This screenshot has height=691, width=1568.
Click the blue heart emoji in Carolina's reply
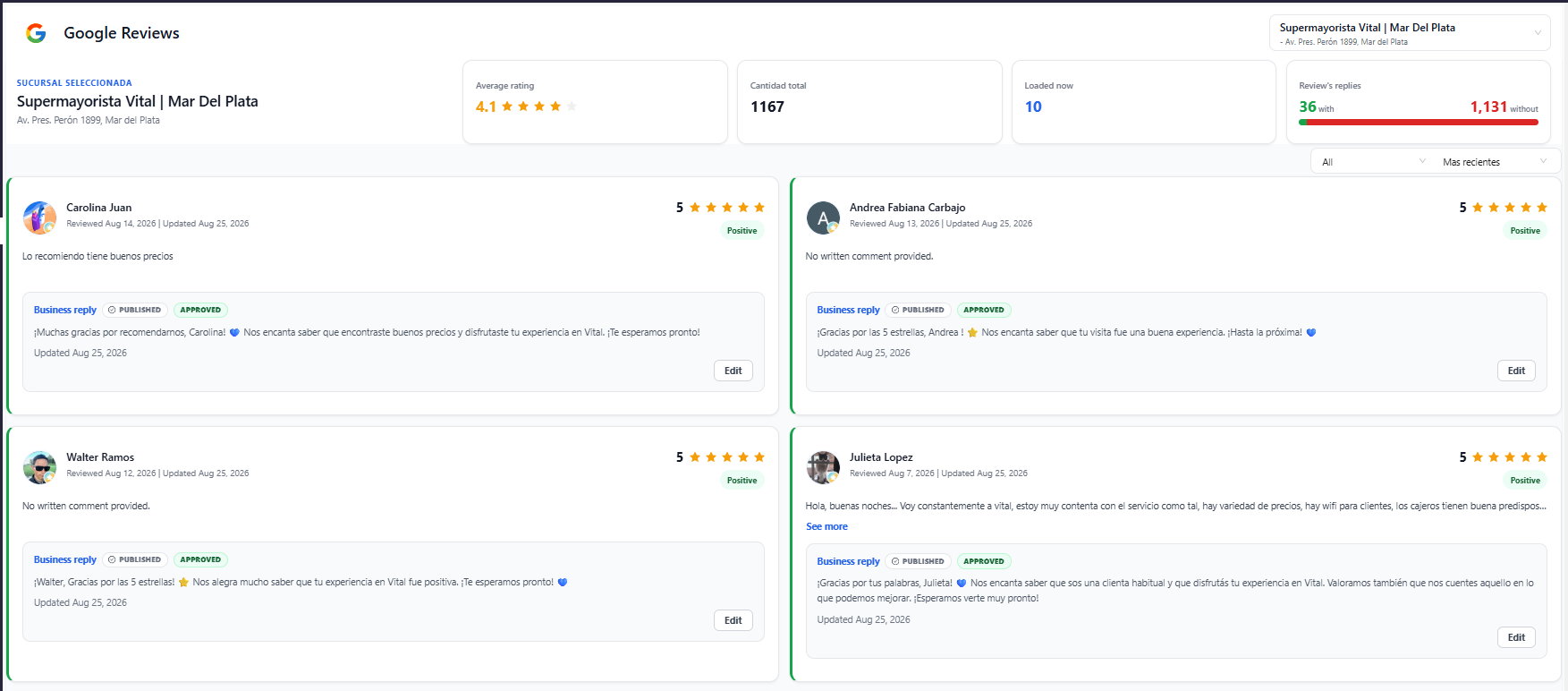click(x=234, y=332)
